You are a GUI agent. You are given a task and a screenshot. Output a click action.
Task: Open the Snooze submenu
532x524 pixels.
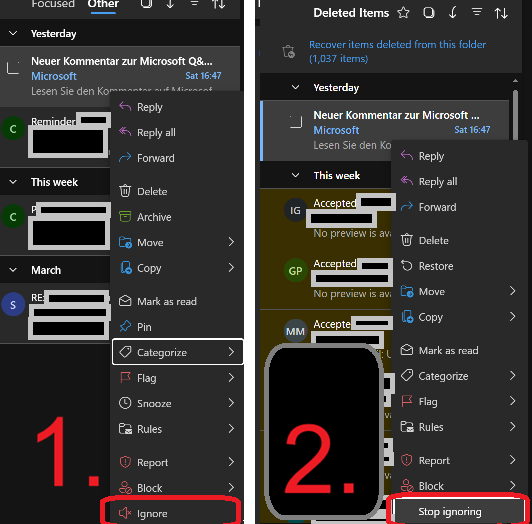pyautogui.click(x=177, y=403)
